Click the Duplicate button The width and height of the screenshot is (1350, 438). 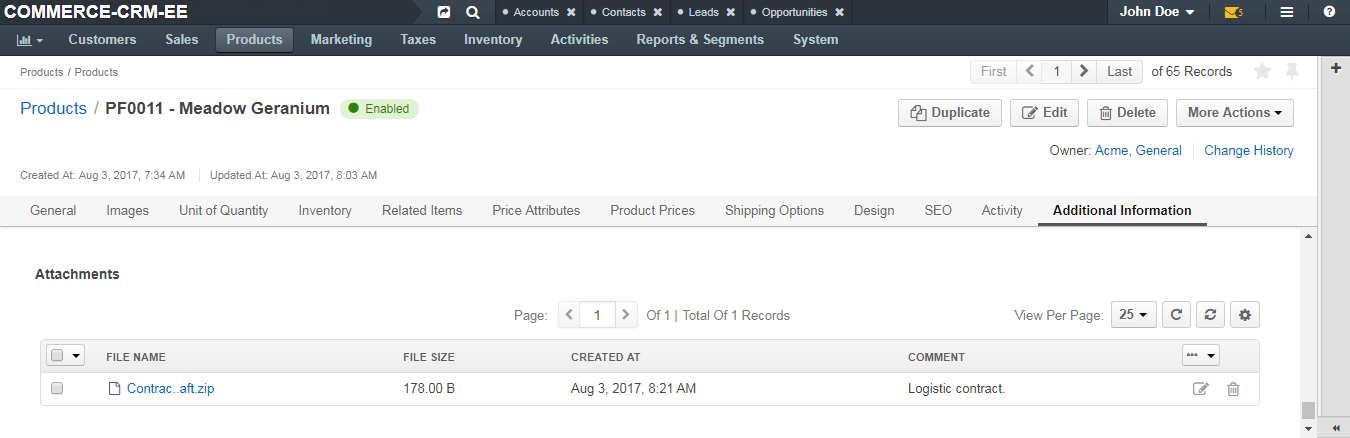pyautogui.click(x=950, y=113)
